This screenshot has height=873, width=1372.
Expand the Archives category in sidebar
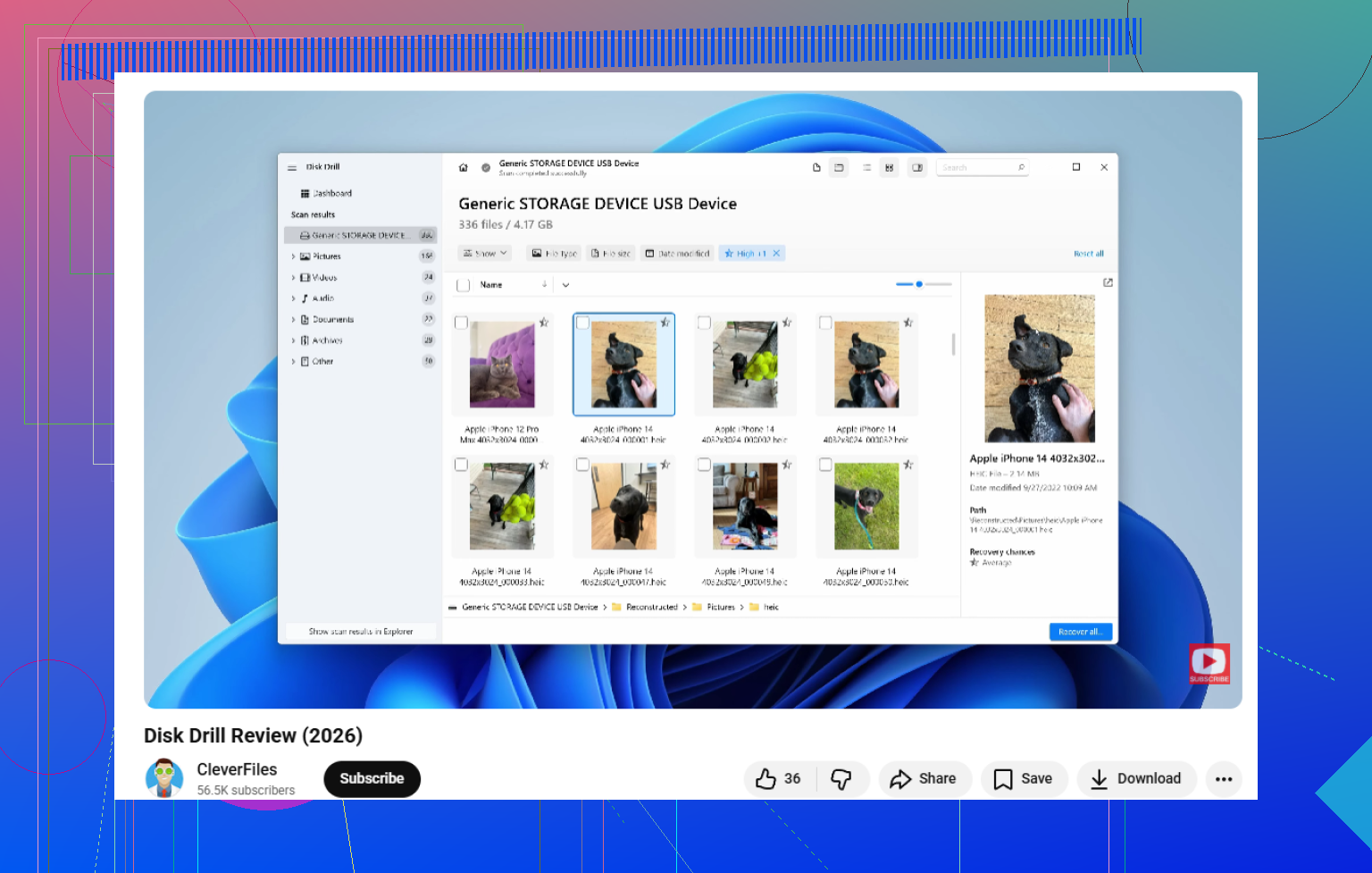pyautogui.click(x=293, y=340)
